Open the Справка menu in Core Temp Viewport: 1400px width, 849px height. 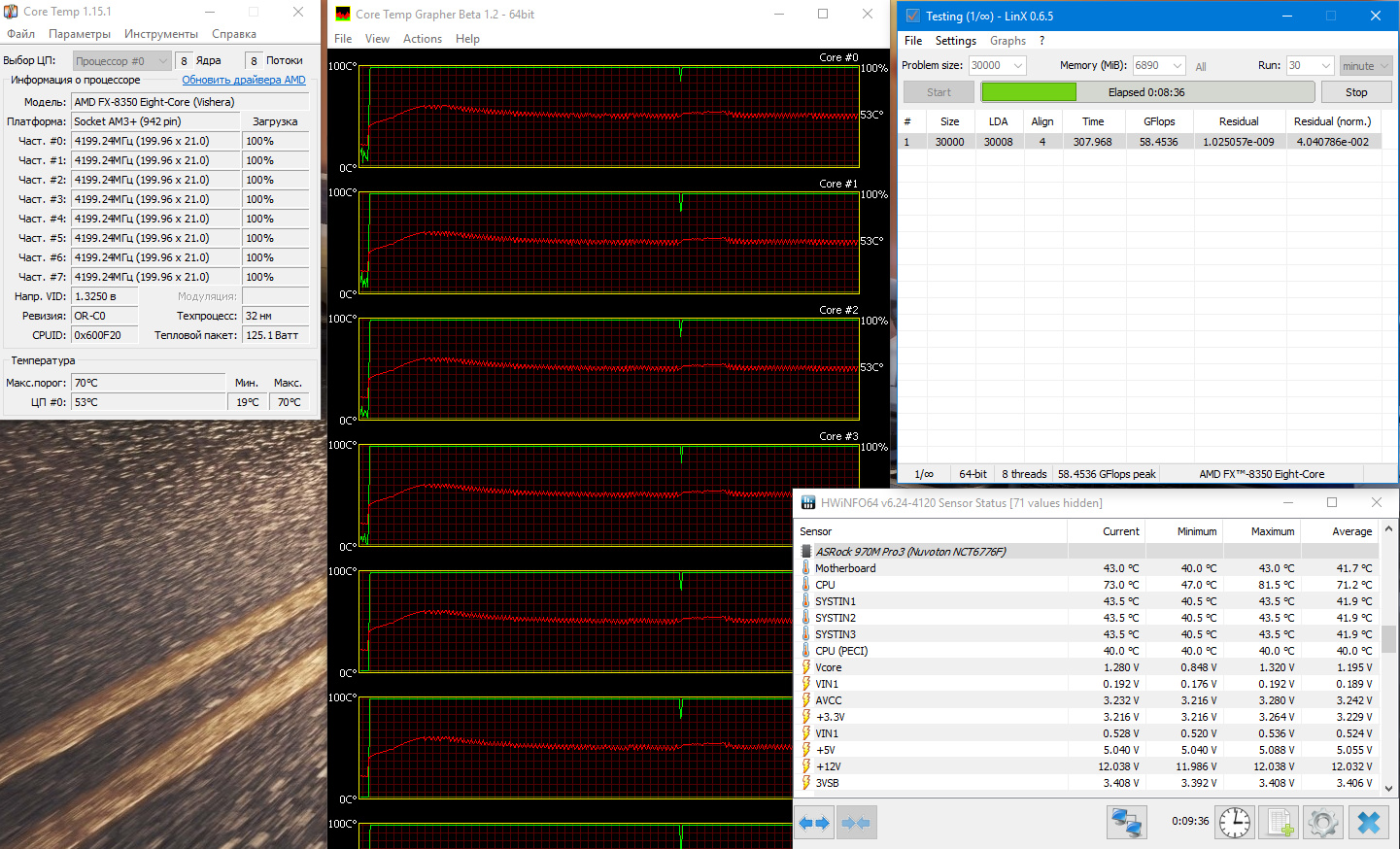tap(234, 34)
